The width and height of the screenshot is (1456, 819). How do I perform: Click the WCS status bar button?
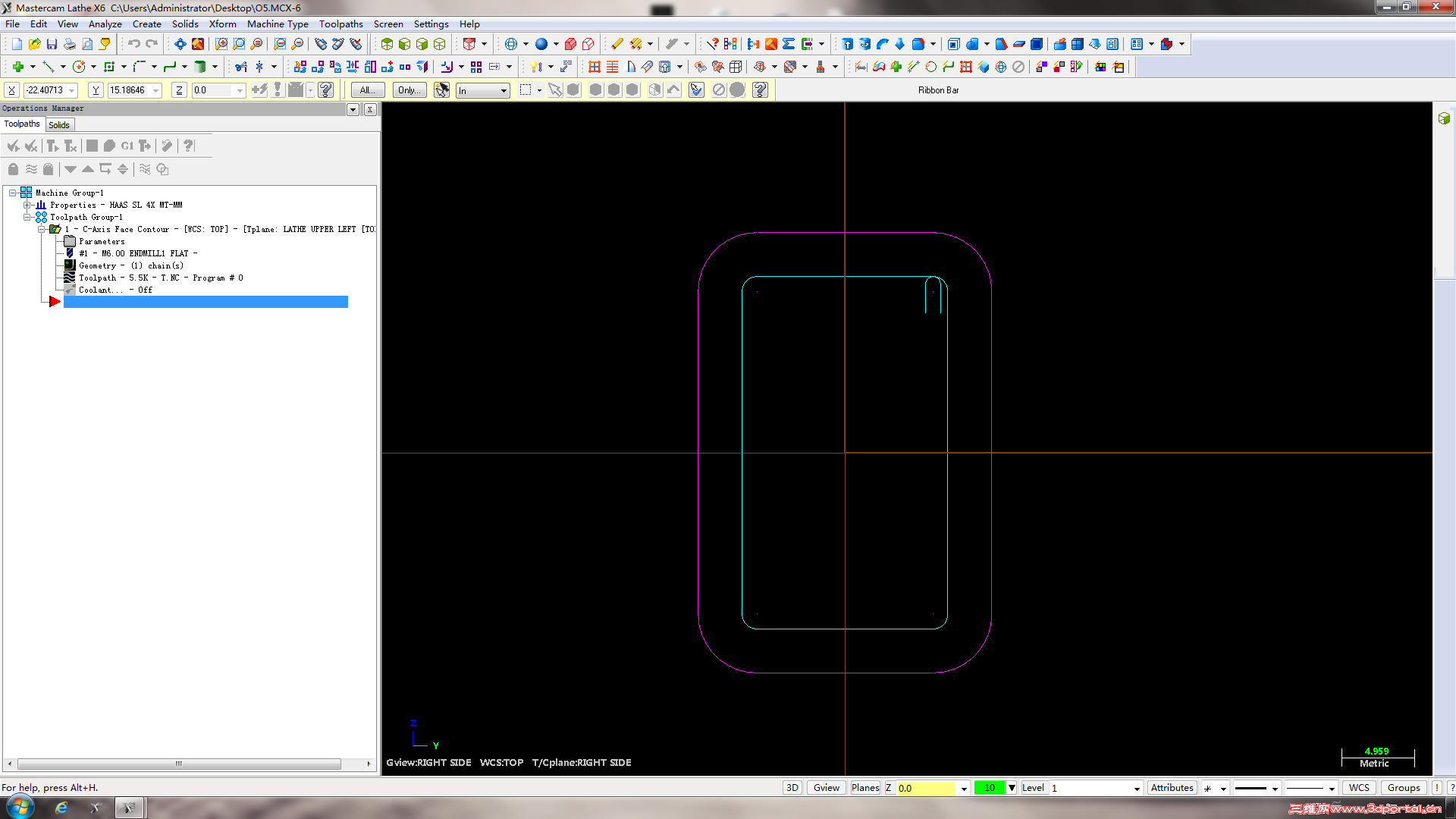(1359, 788)
